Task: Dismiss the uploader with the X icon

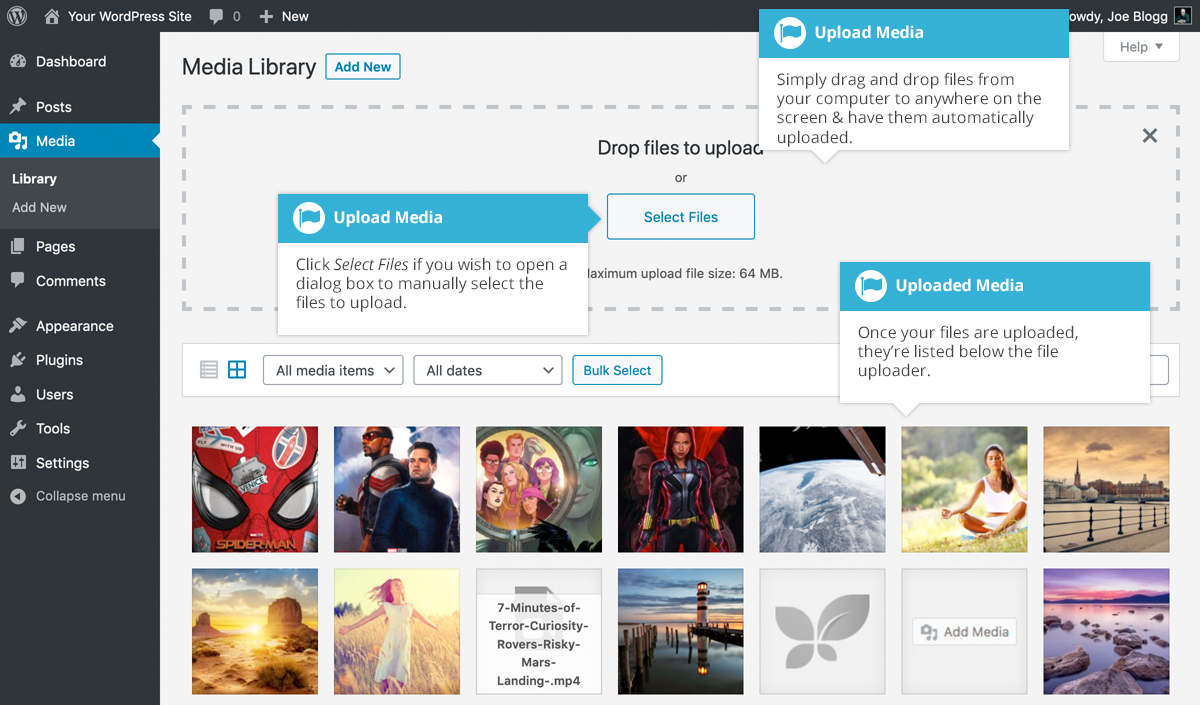Action: [x=1150, y=135]
